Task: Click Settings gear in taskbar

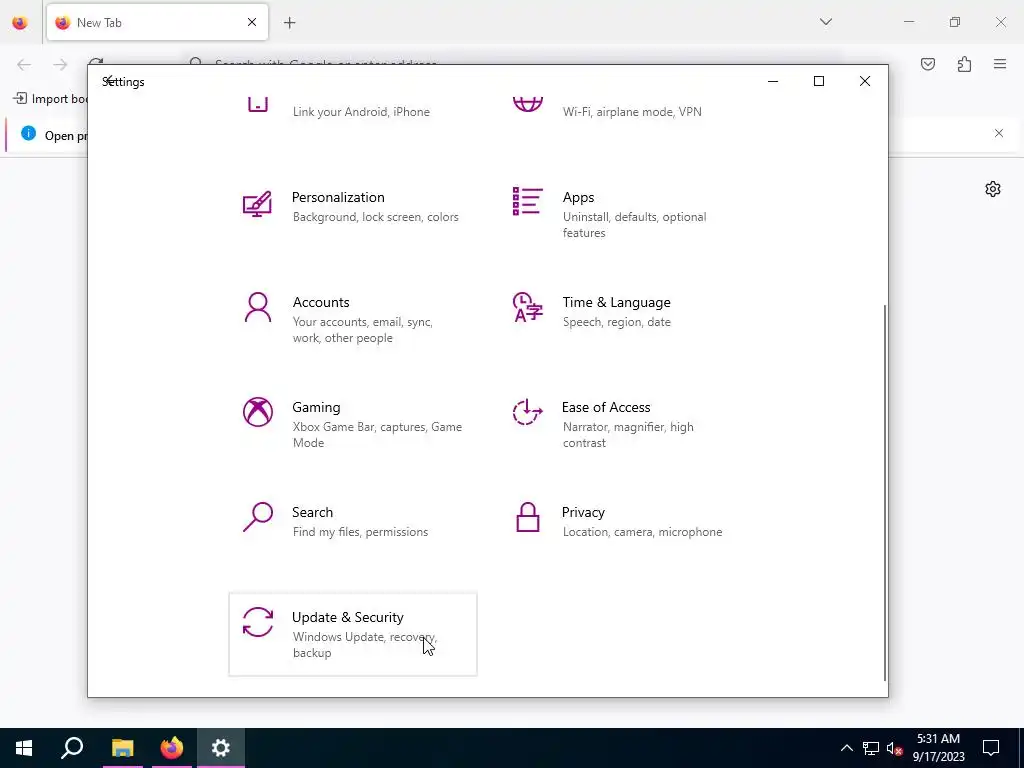Action: [x=221, y=748]
